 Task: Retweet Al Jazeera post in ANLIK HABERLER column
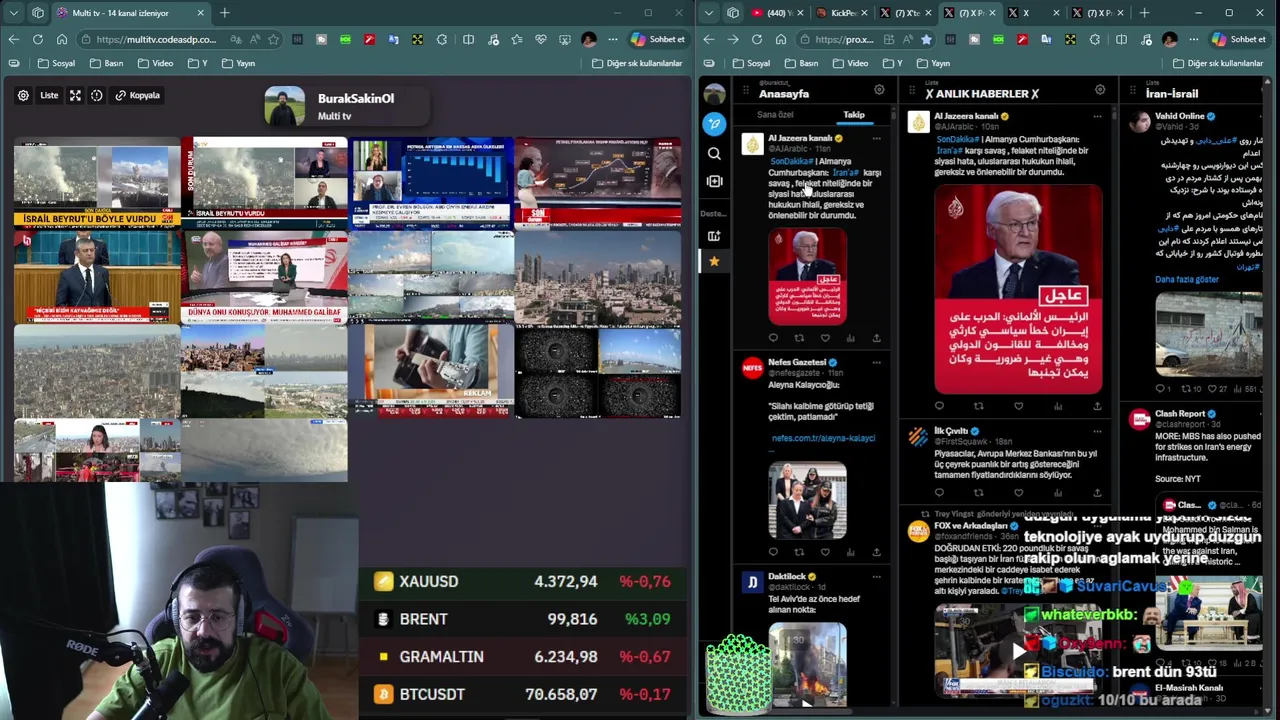click(x=979, y=406)
